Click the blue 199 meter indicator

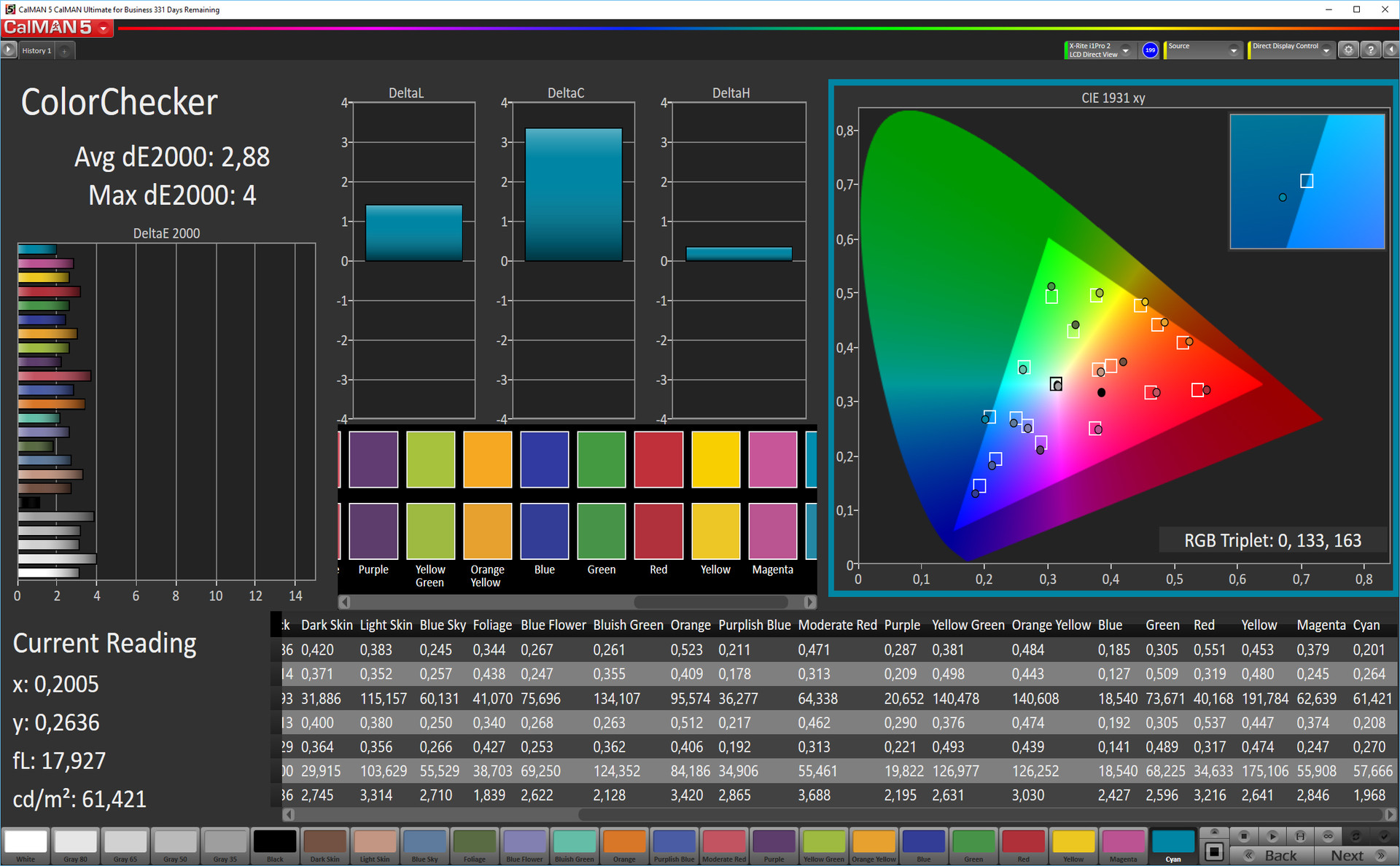1150,50
